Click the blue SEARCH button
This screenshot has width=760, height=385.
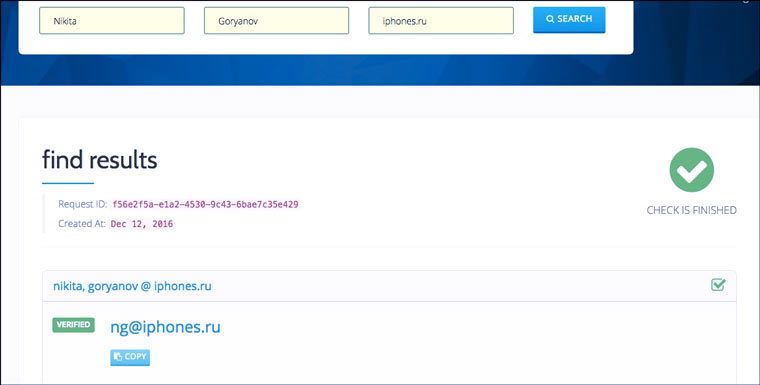coord(569,20)
